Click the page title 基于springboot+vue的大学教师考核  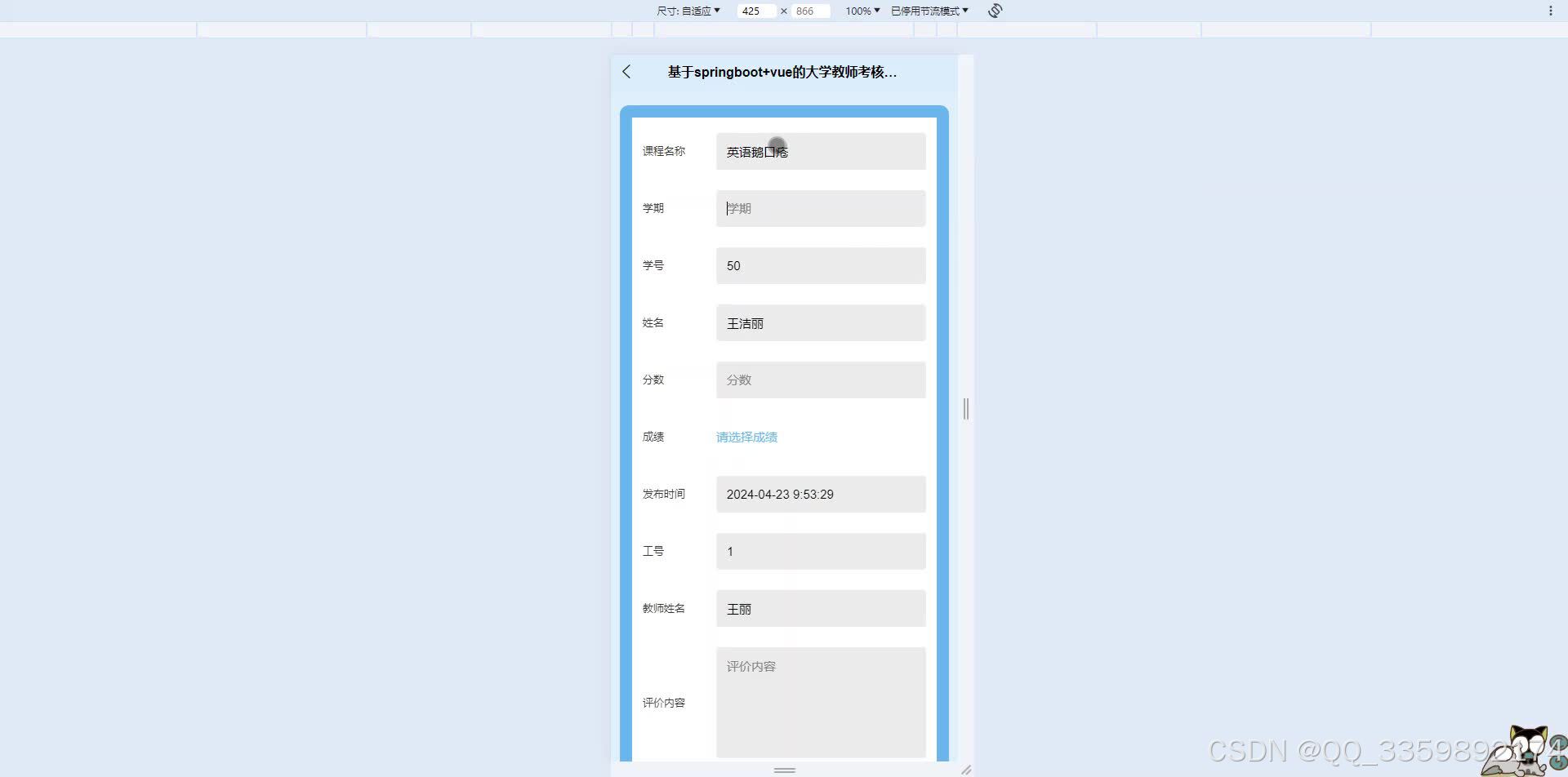tap(782, 72)
